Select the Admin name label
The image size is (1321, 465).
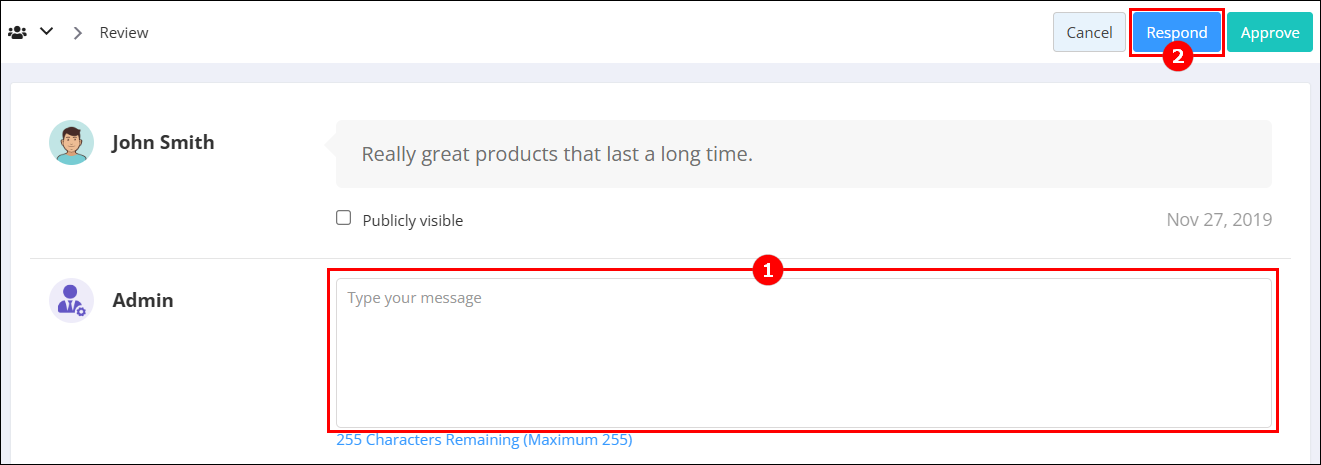(143, 300)
